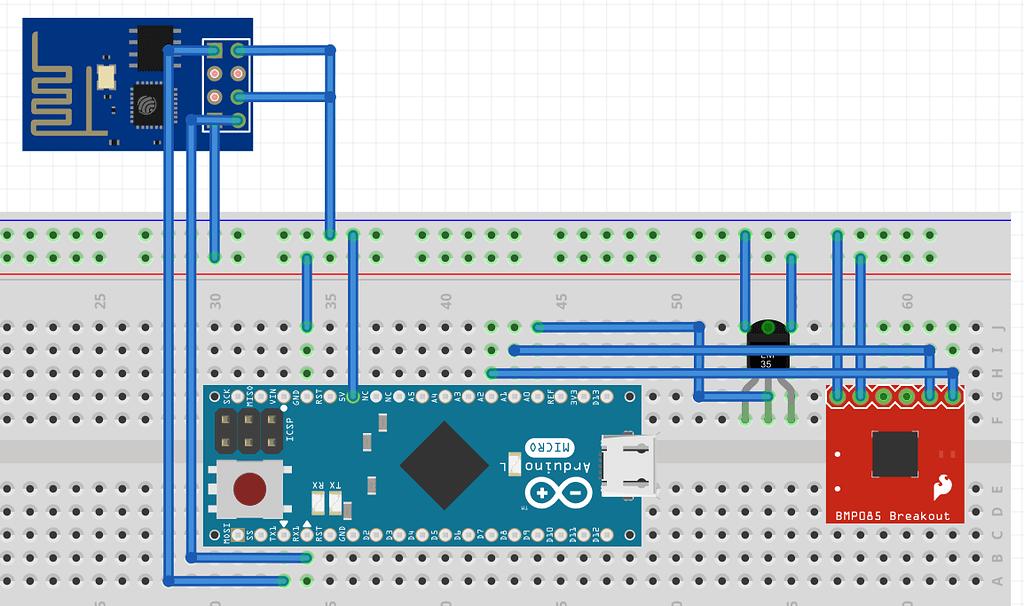Select the BMP085 Breakout board
Screen dimensions: 1024x606
(895, 455)
